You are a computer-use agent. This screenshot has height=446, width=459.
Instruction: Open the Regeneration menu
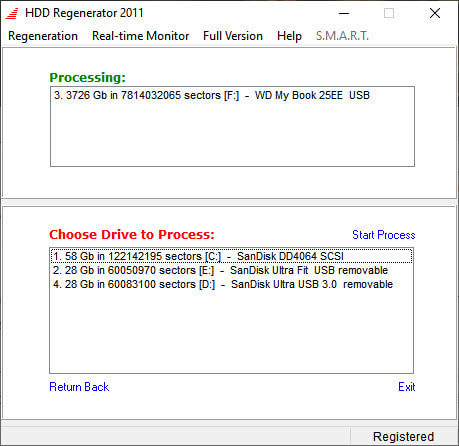(43, 36)
